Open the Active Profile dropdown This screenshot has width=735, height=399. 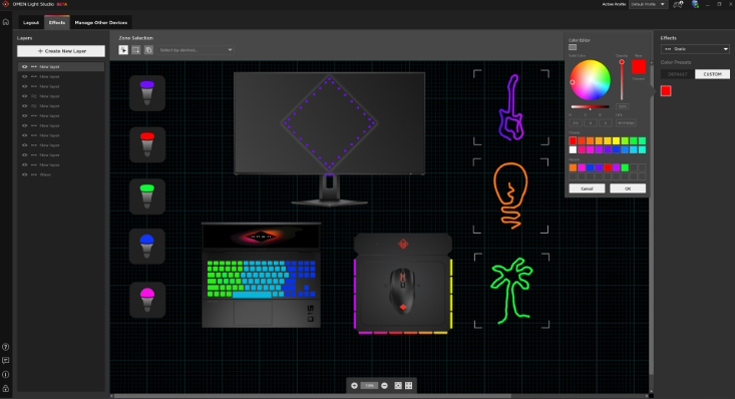pos(648,4)
